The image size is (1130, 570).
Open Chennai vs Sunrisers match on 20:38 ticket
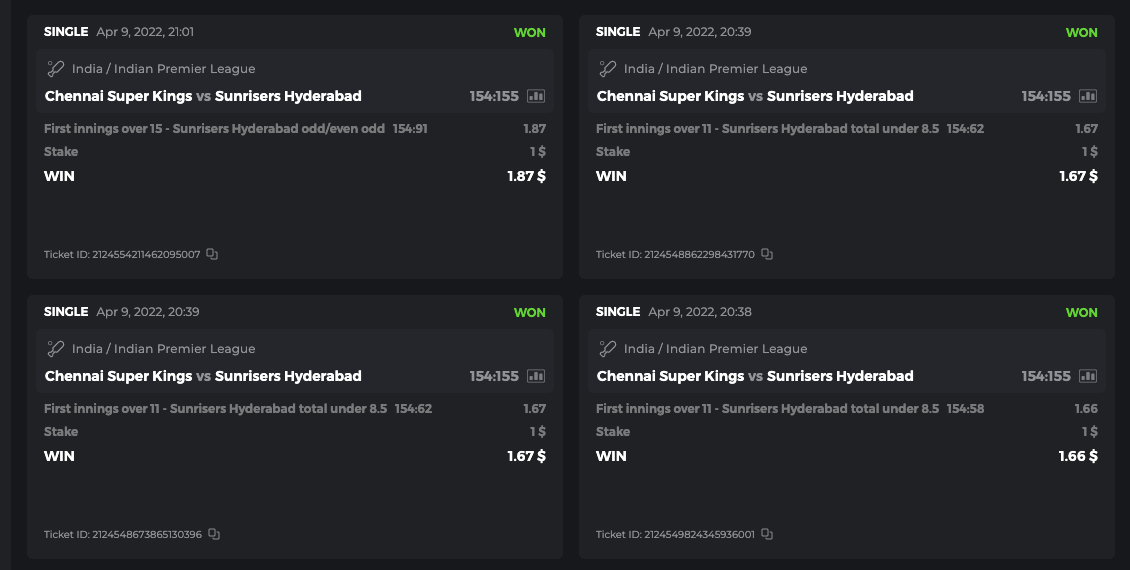click(x=755, y=376)
